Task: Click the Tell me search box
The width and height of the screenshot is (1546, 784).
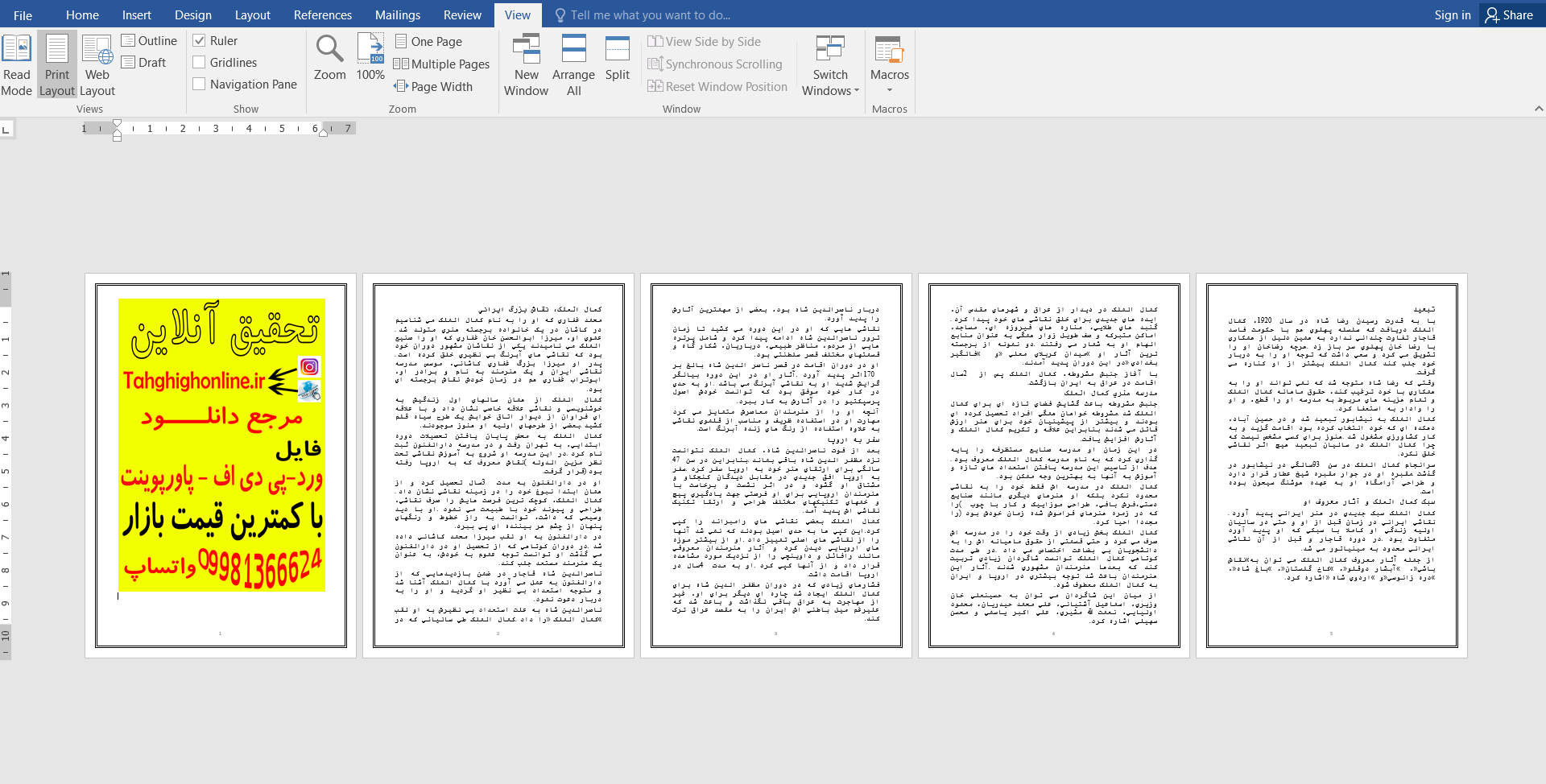Action: (x=651, y=14)
